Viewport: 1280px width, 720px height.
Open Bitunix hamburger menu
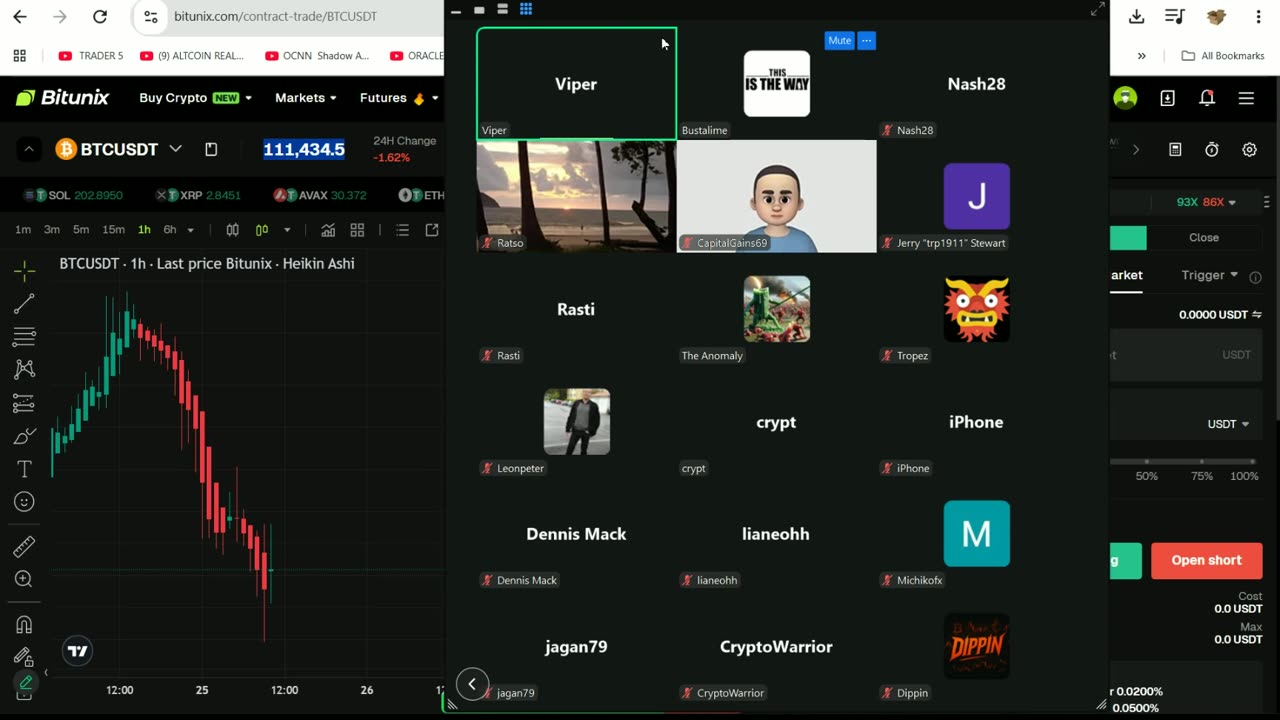point(1246,98)
